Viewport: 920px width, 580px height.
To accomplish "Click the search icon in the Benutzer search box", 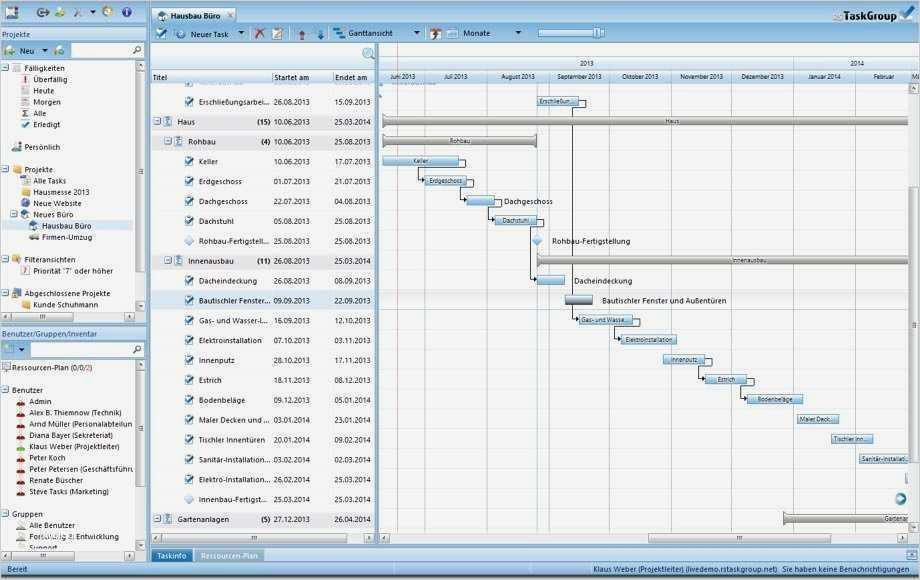I will [x=137, y=350].
